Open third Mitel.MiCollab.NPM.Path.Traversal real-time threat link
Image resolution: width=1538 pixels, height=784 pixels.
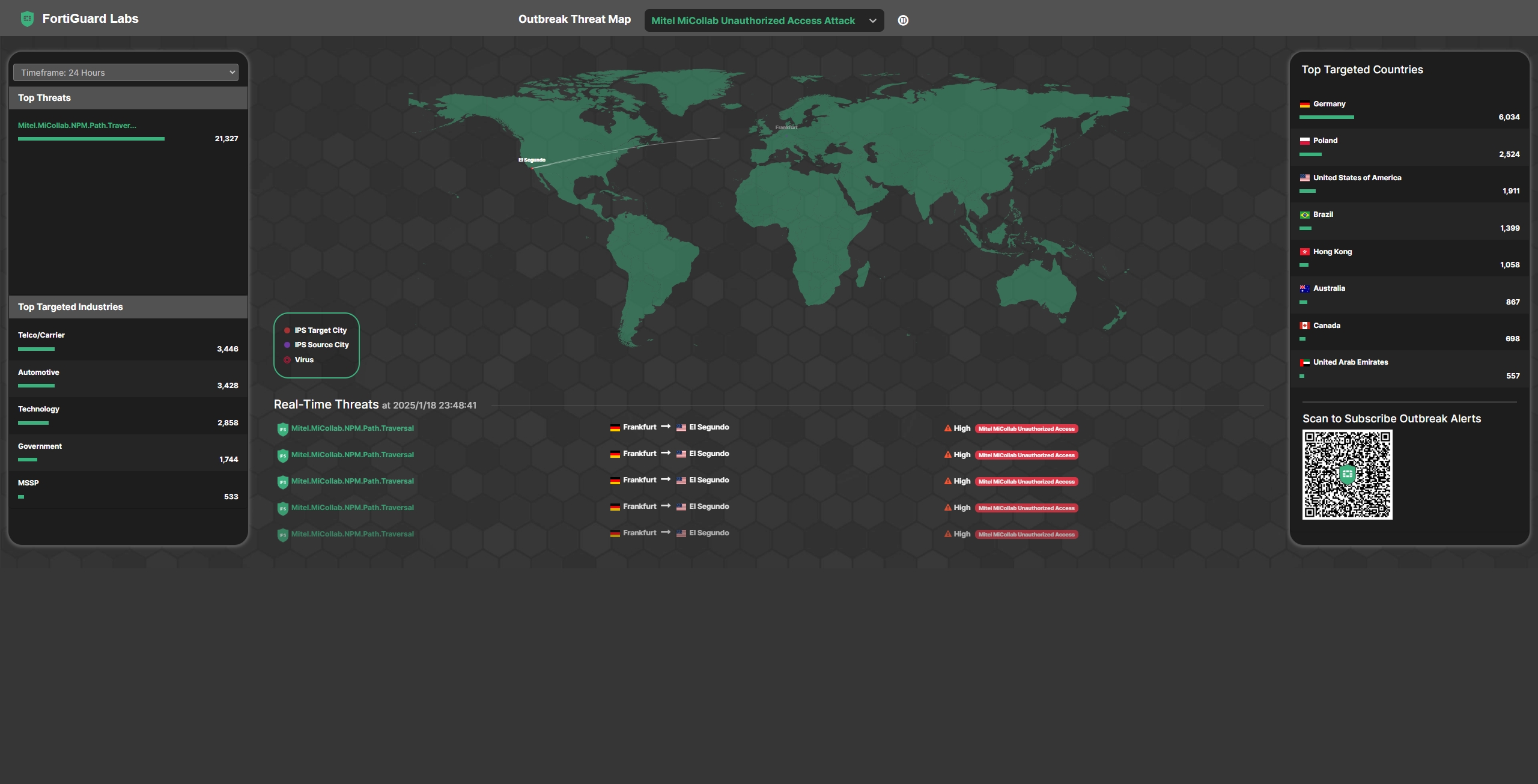[x=353, y=481]
